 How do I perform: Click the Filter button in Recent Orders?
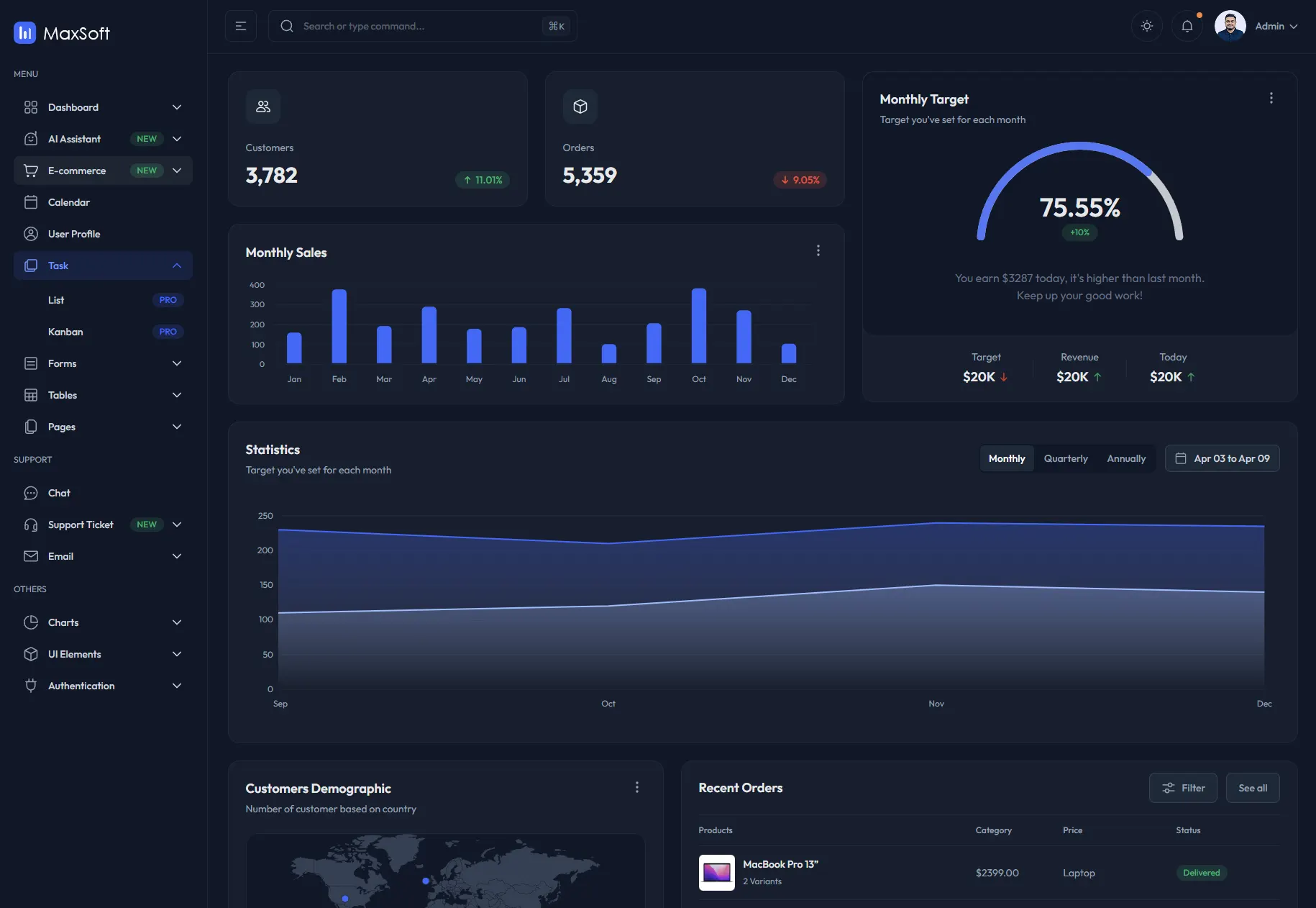pos(1183,788)
